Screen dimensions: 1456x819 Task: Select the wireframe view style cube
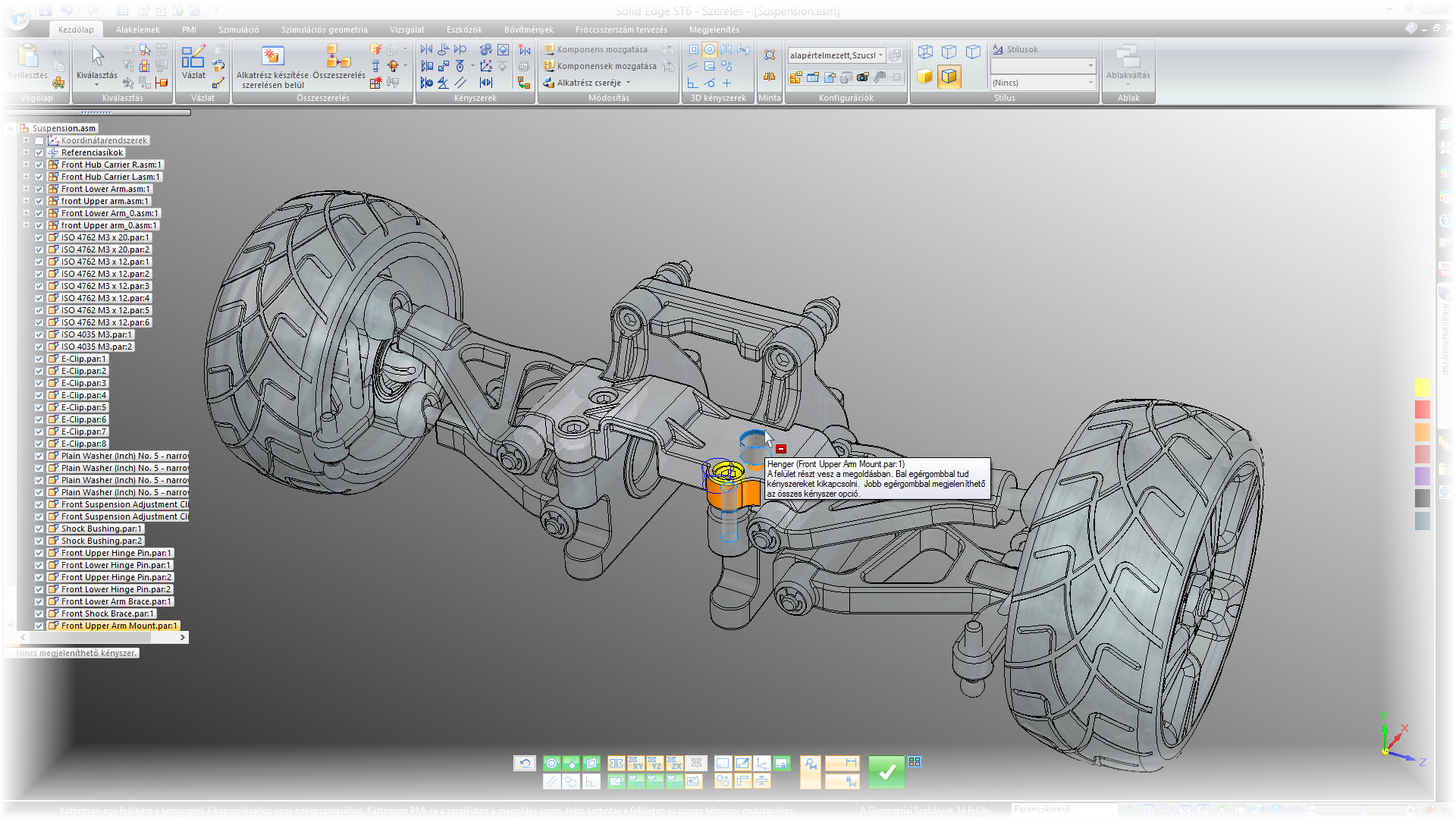pyautogui.click(x=925, y=52)
